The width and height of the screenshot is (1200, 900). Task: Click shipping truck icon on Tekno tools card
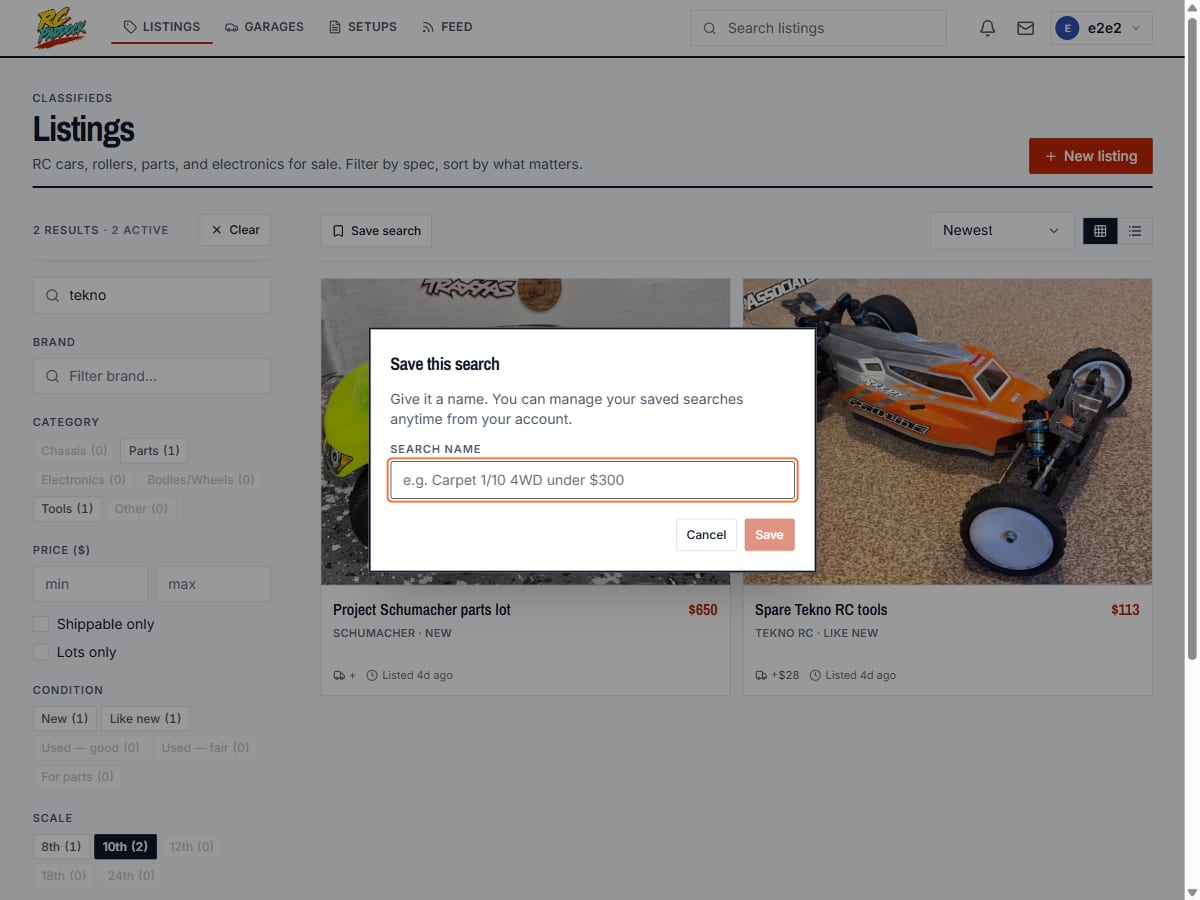coord(761,675)
